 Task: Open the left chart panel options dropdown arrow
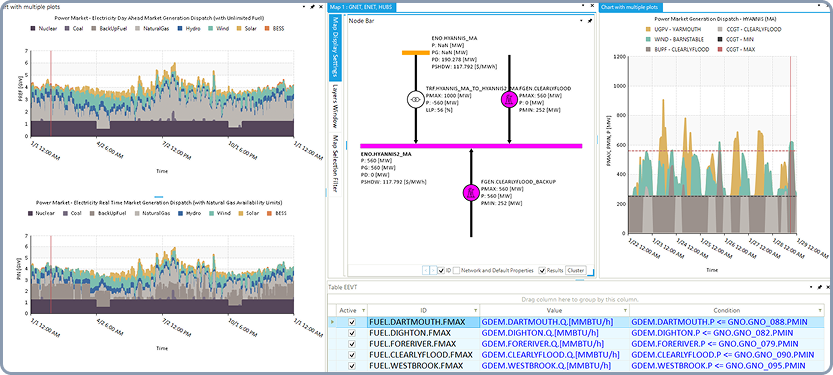point(304,7)
